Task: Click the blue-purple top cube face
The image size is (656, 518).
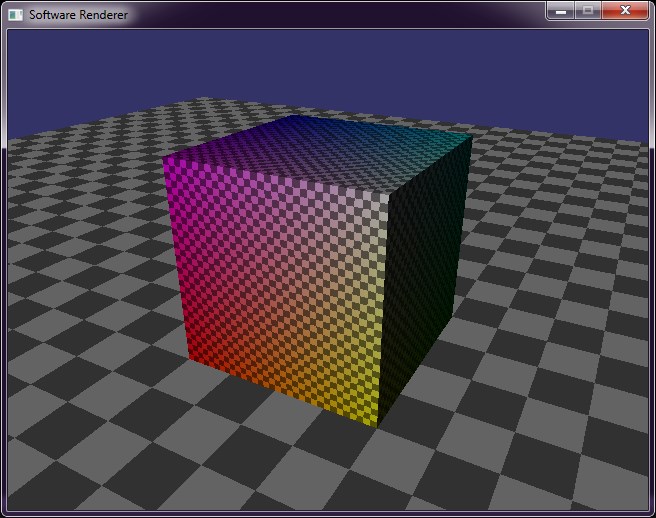Action: 320,155
